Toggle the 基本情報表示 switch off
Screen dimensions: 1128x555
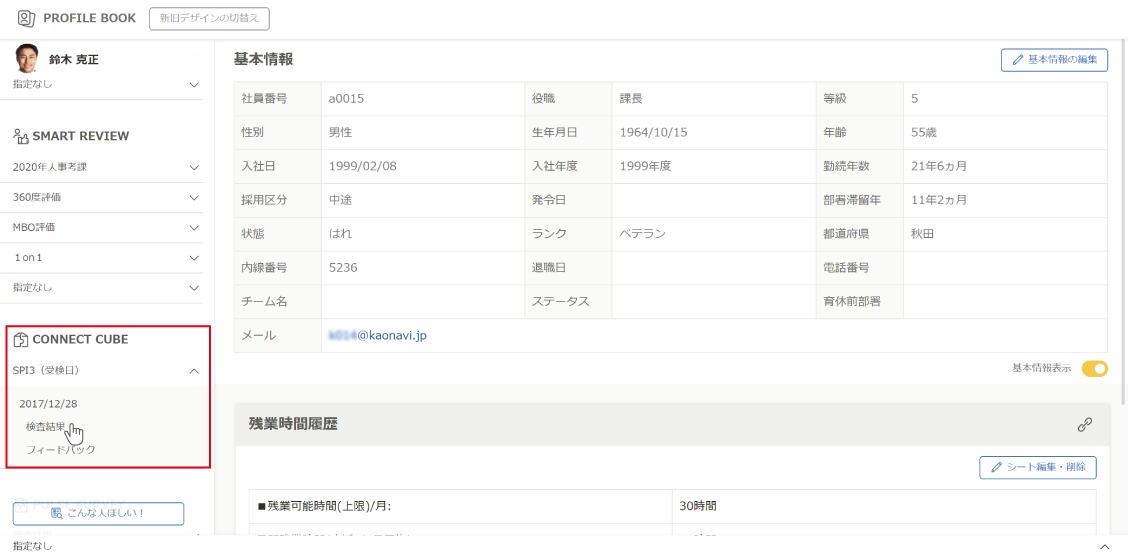tap(1094, 368)
